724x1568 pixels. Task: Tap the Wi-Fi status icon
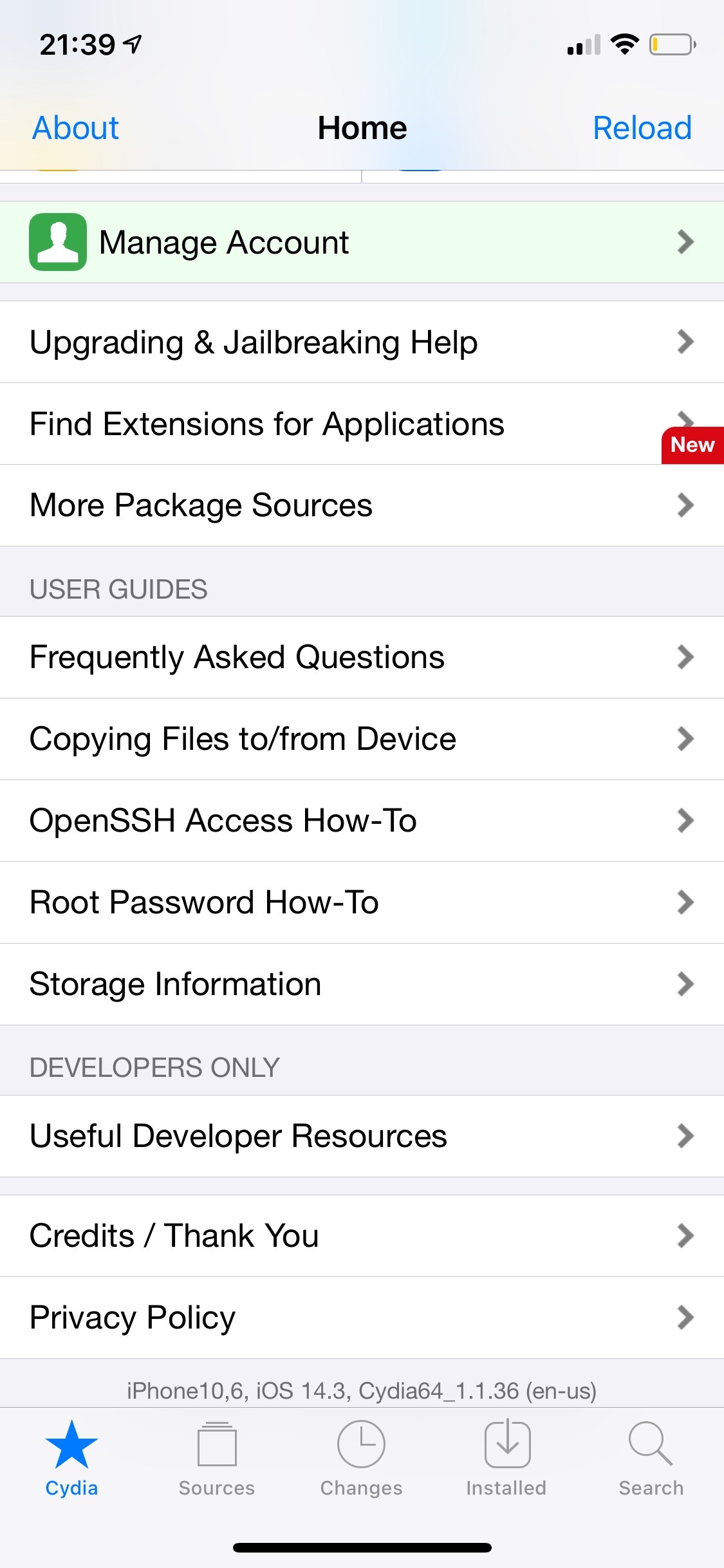point(624,44)
